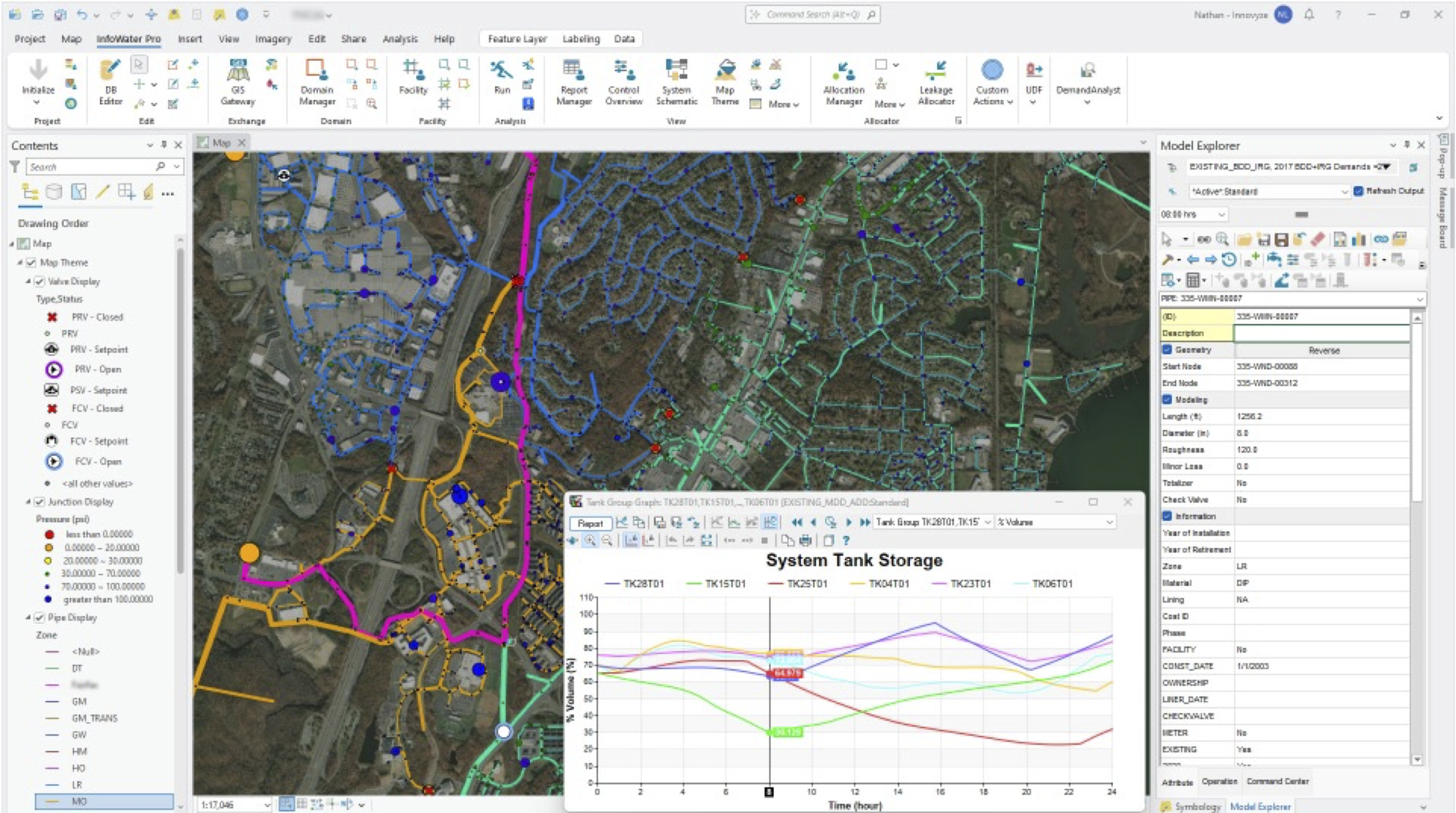Open the Analysis ribbon tab
Image resolution: width=1456 pixels, height=813 pixels.
tap(399, 39)
